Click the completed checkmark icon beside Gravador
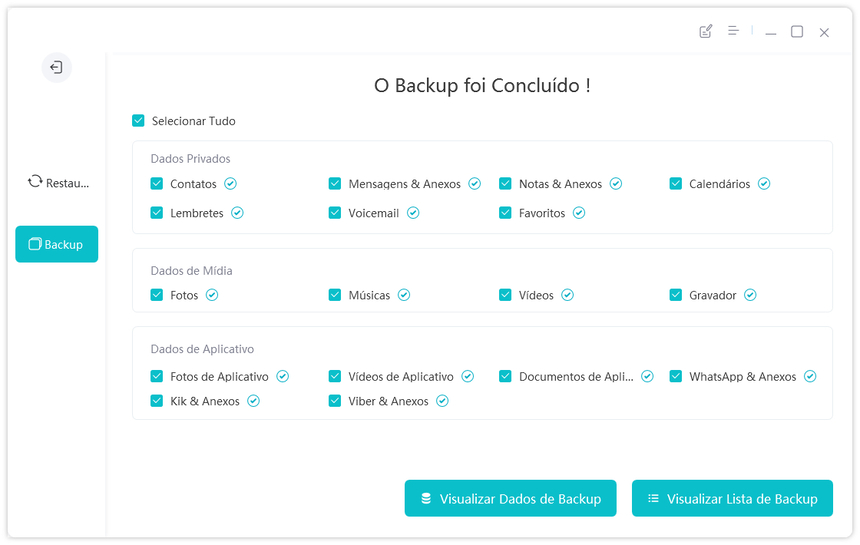The height and width of the screenshot is (545, 860). click(750, 295)
